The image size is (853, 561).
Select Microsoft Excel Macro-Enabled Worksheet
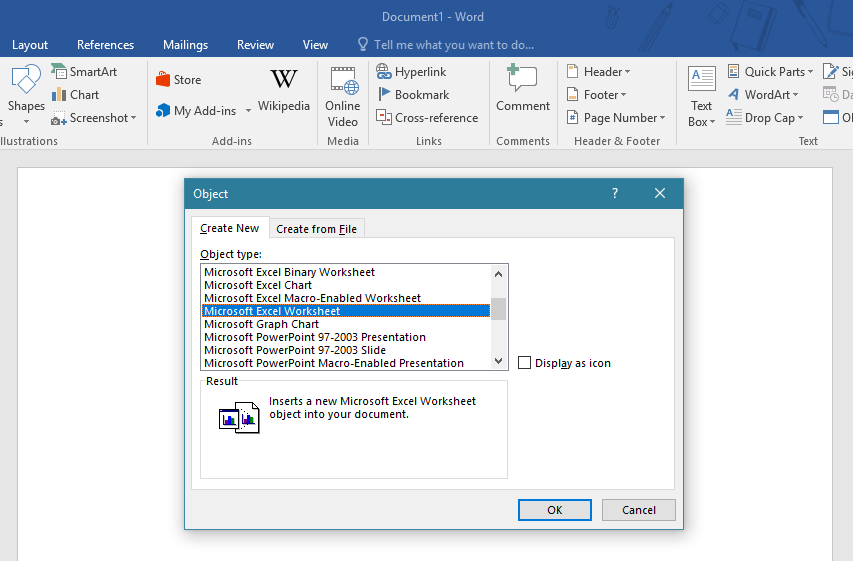346,298
